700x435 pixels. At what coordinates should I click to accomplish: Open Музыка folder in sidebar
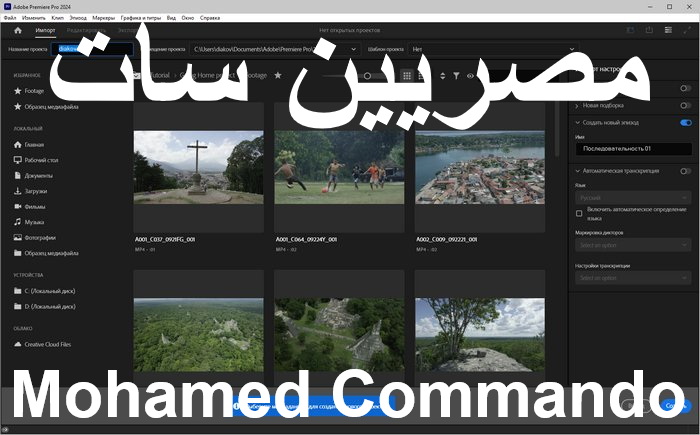point(34,221)
